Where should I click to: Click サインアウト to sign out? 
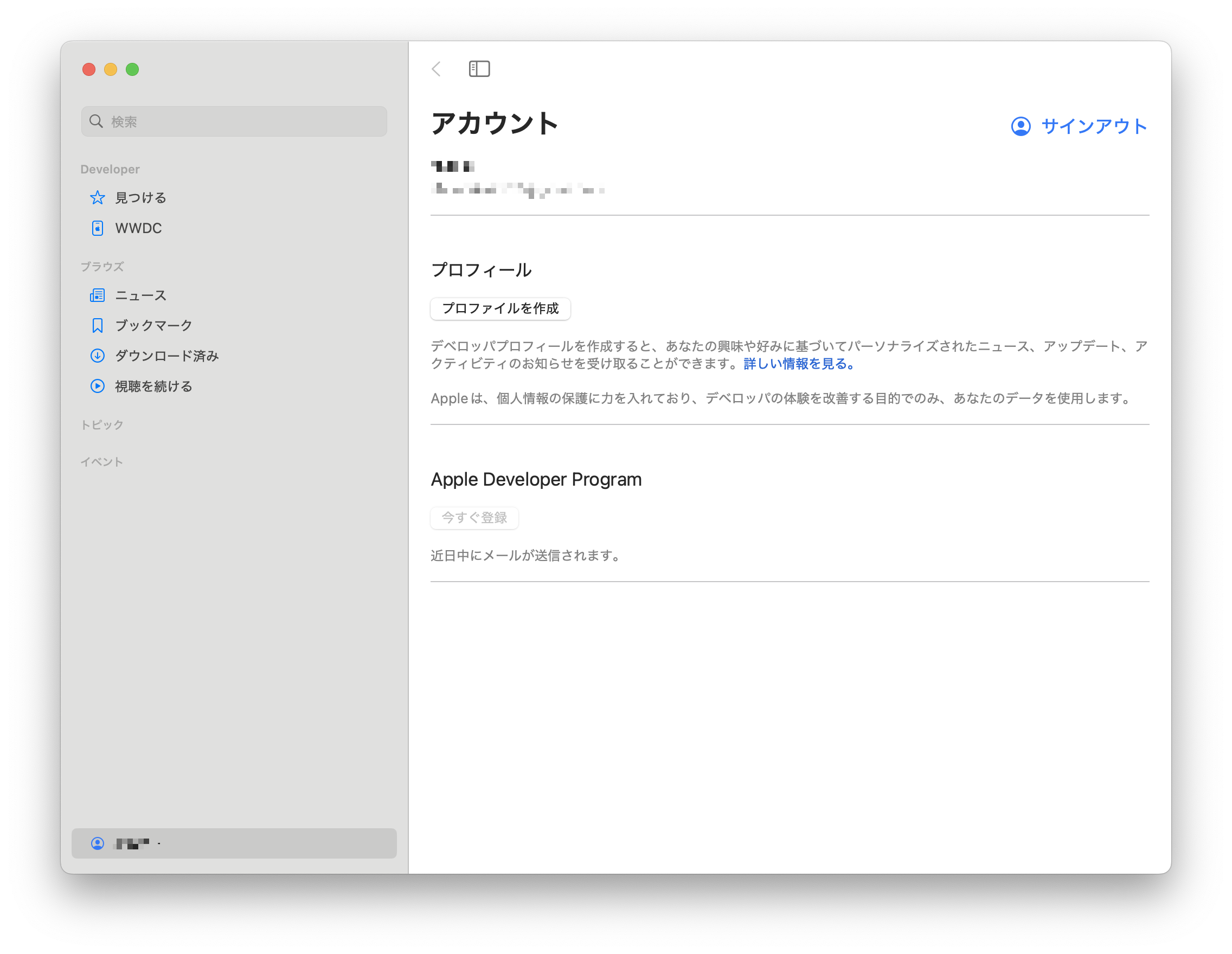[1093, 126]
